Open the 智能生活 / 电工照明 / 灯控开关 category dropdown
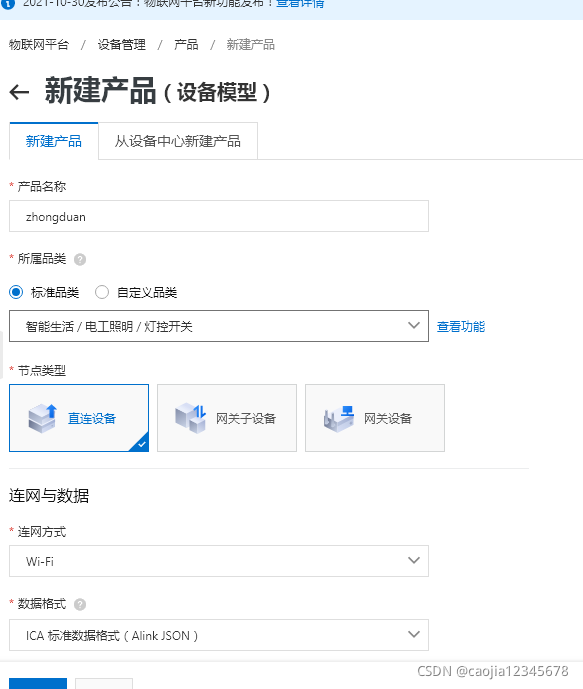583x689 pixels. [219, 326]
